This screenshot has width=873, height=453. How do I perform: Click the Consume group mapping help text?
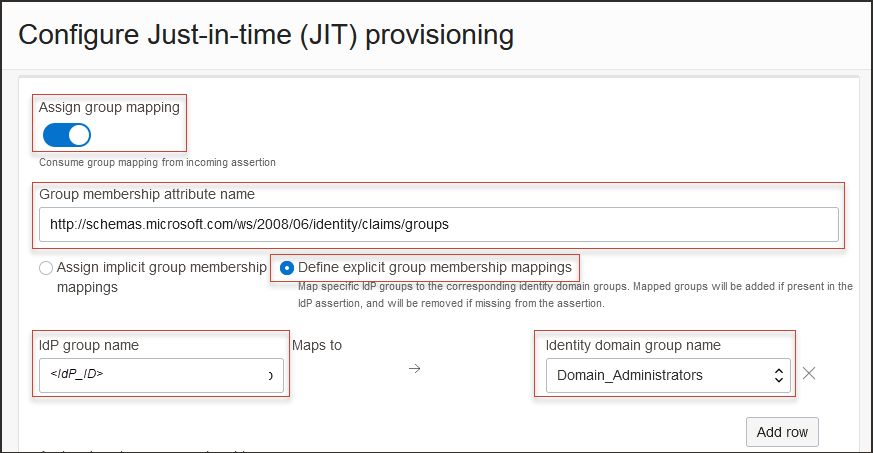tap(157, 162)
